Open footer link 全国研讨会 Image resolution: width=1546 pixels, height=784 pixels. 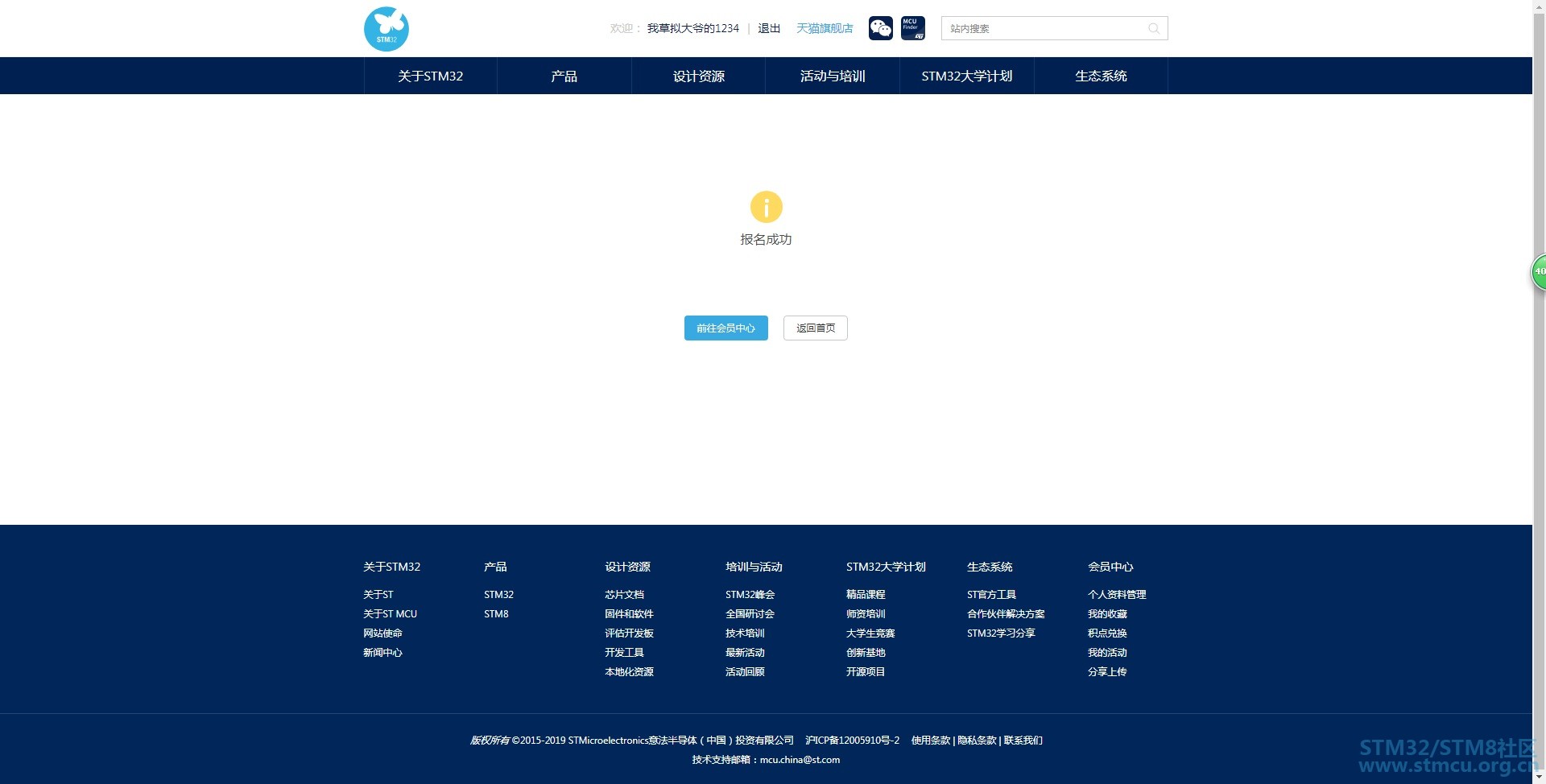point(750,613)
